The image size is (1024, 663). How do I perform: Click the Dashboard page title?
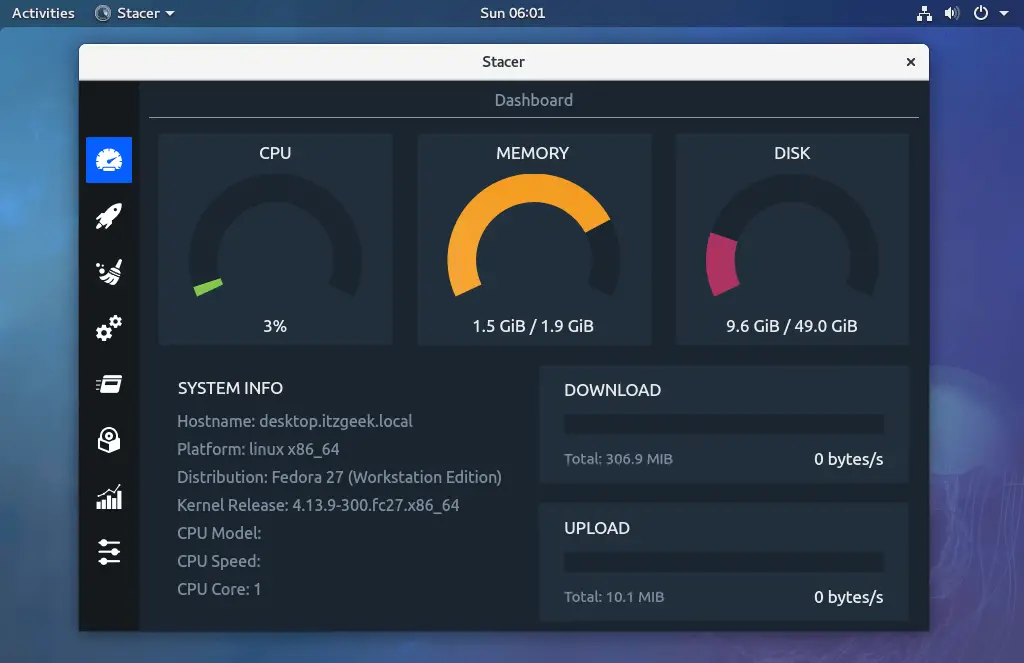tap(534, 100)
